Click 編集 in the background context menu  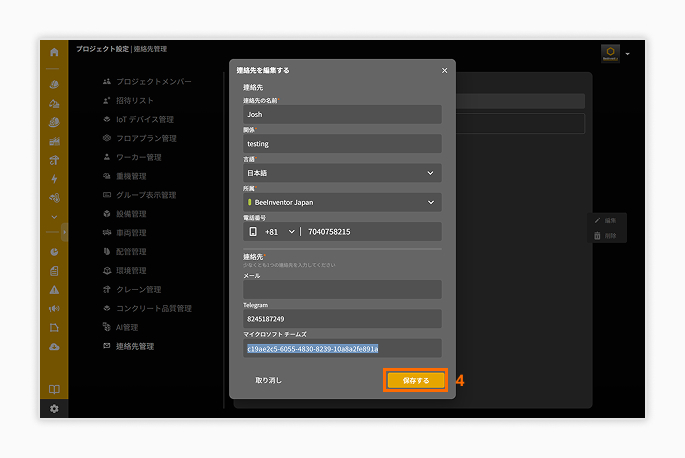(605, 220)
